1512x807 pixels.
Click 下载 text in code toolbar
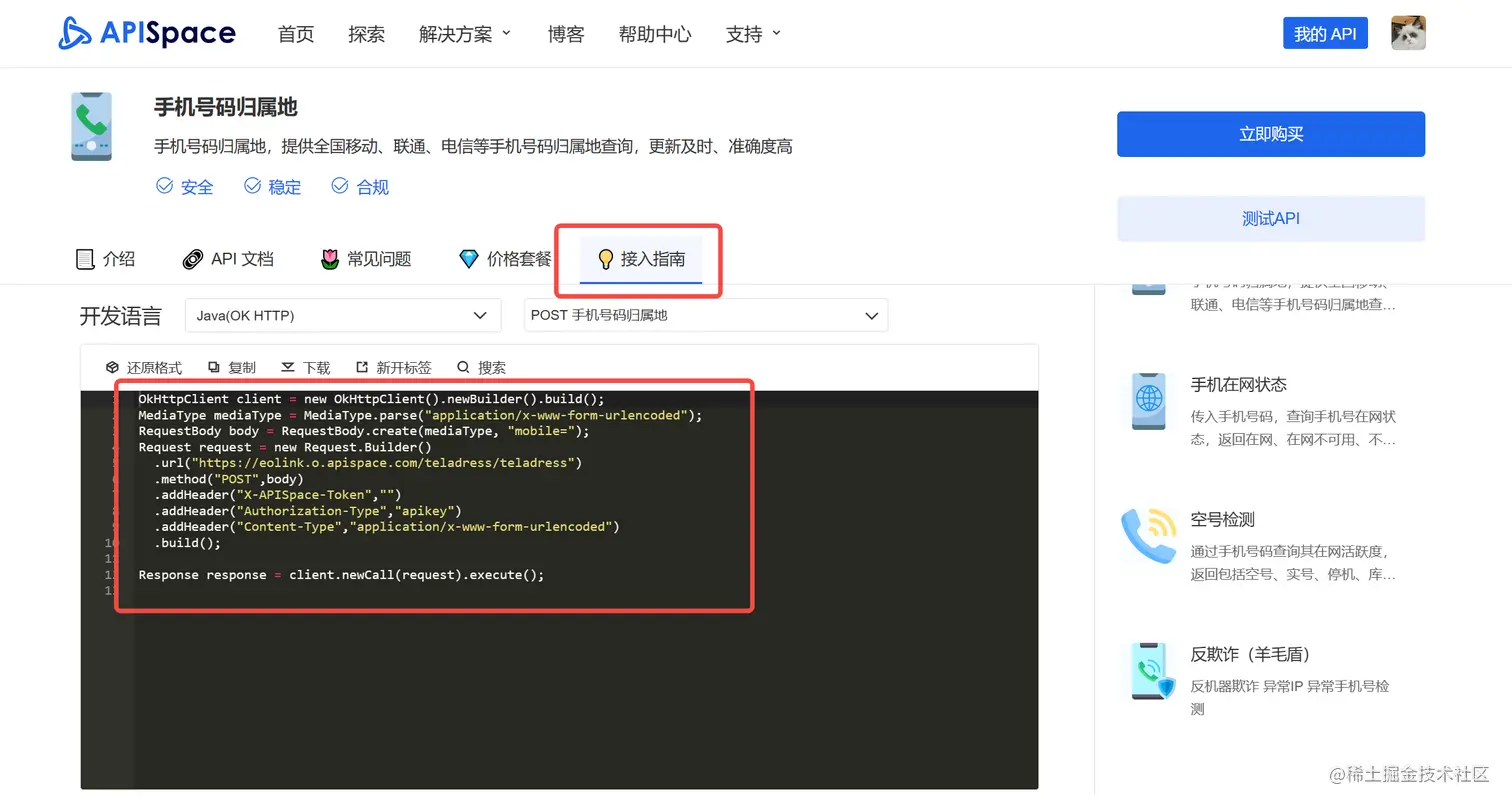pos(316,368)
